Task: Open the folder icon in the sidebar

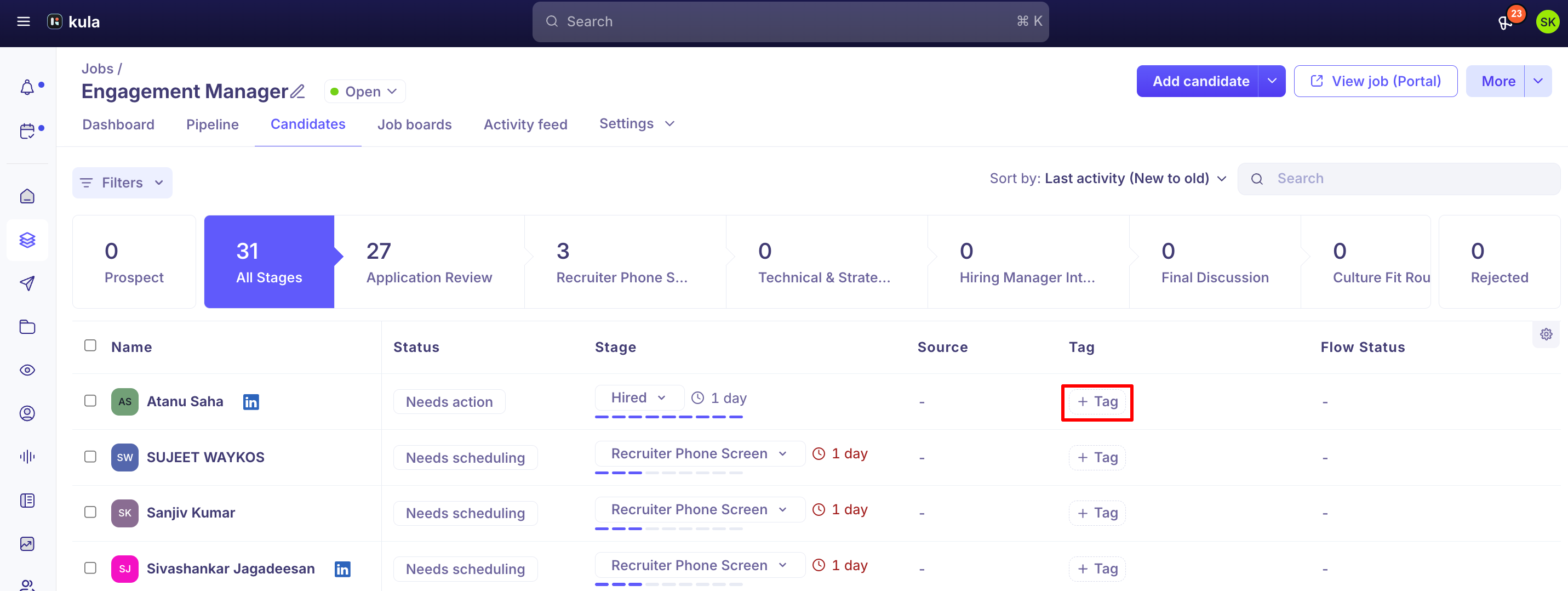Action: pos(27,327)
